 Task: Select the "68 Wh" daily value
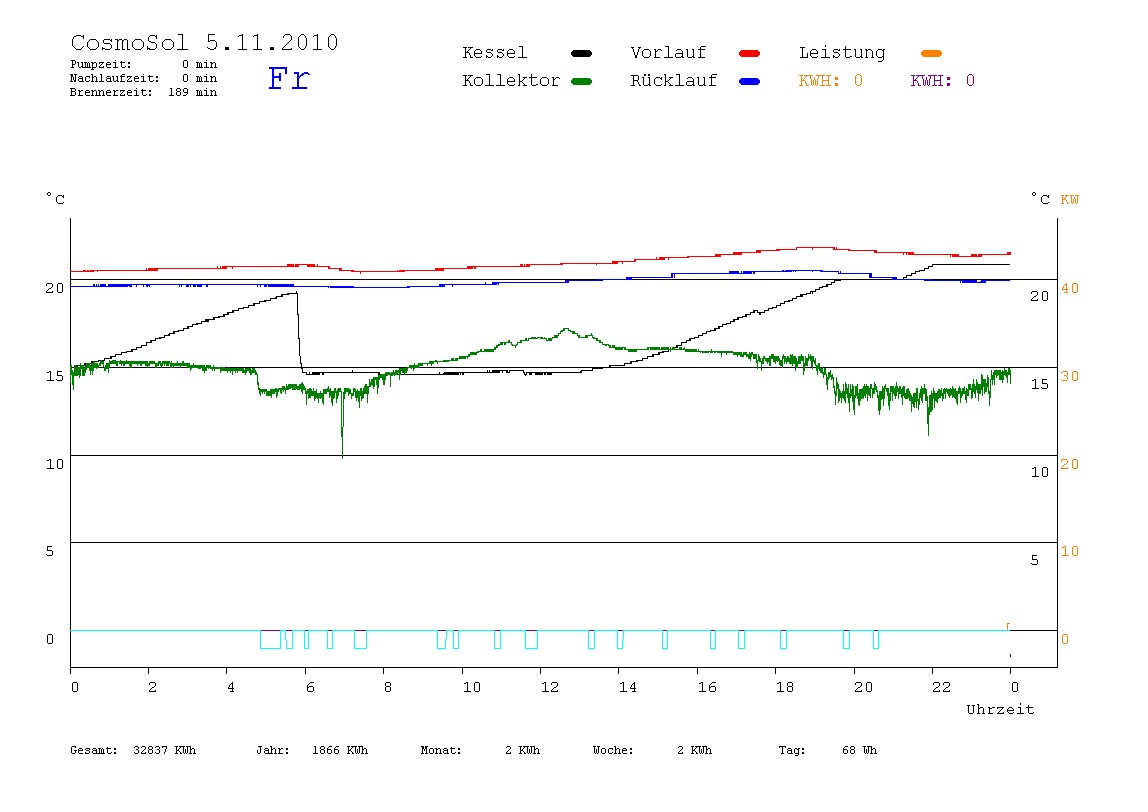pos(860,750)
